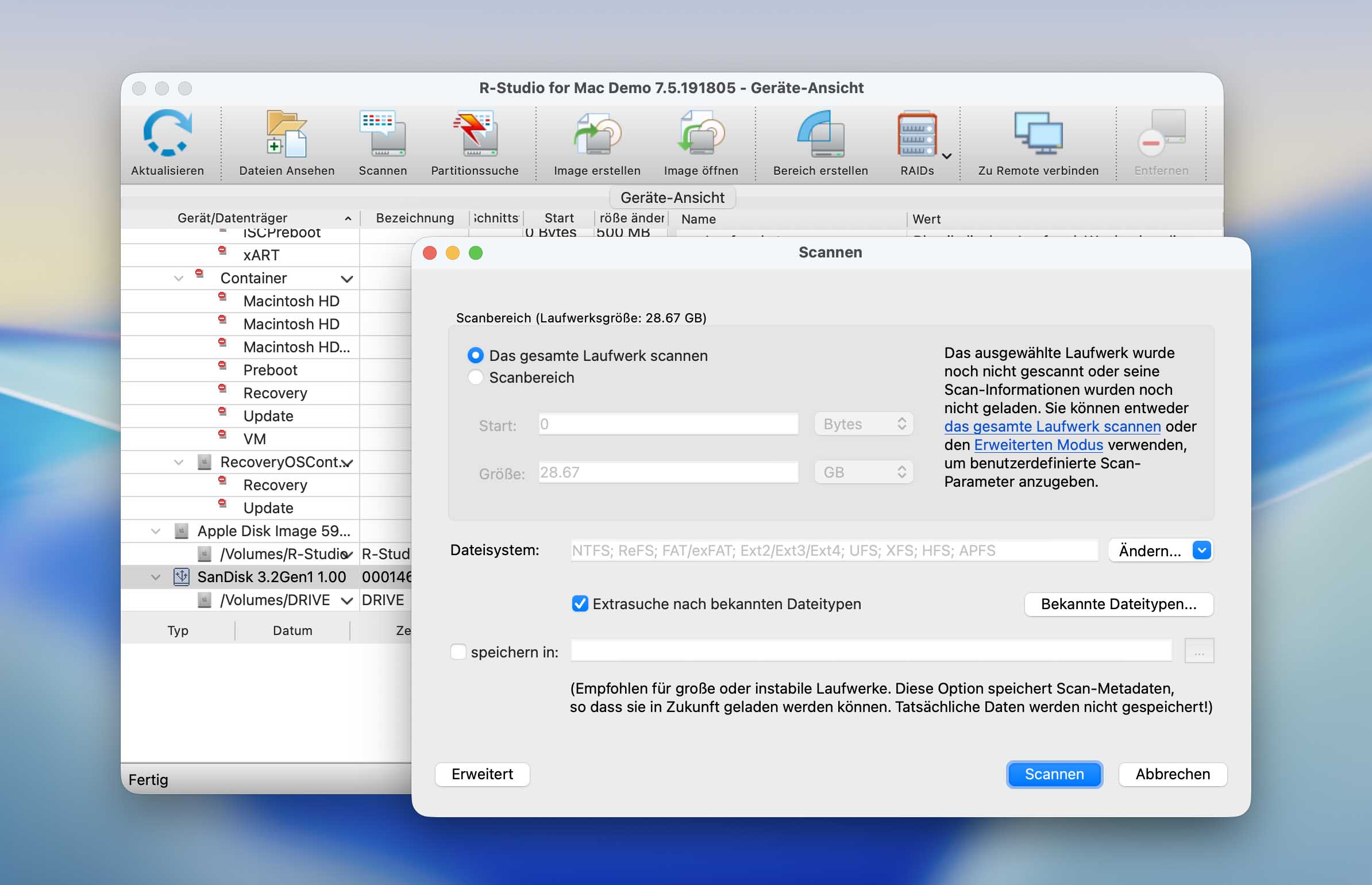Select the Scanbereich radio button
Screen dimensions: 1372x885
(475, 377)
